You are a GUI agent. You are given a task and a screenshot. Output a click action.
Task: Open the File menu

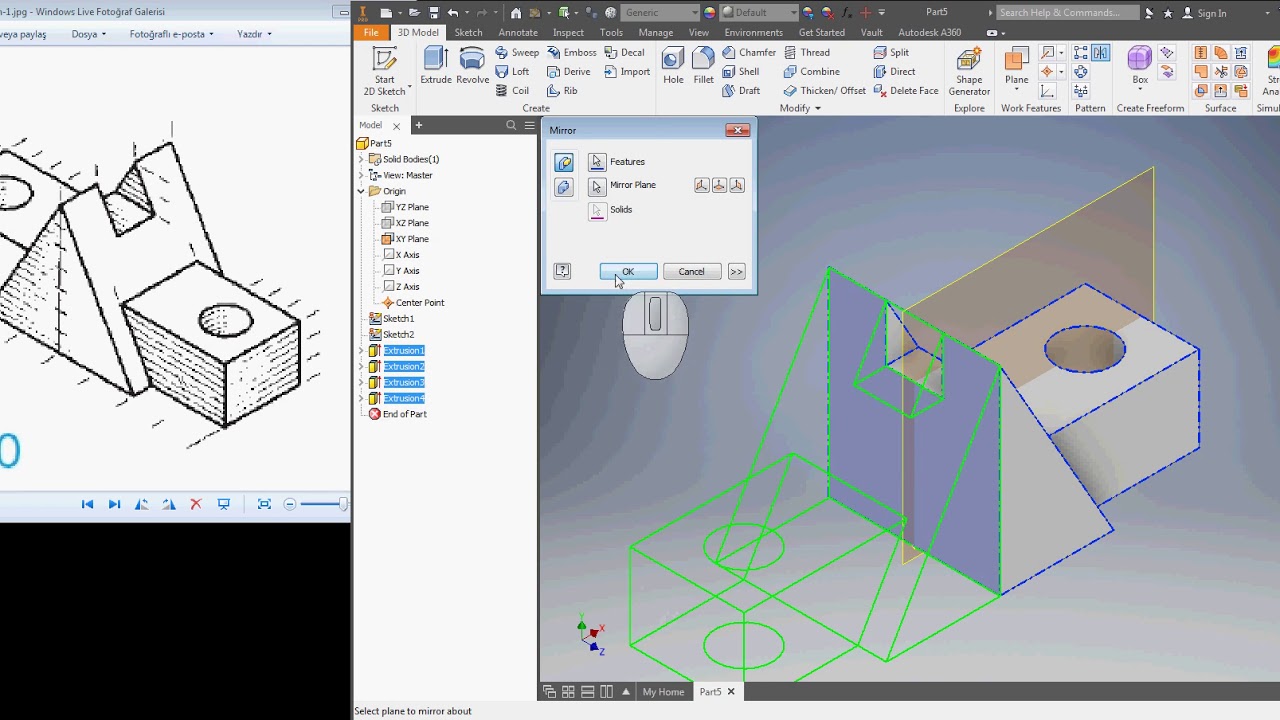tap(371, 33)
